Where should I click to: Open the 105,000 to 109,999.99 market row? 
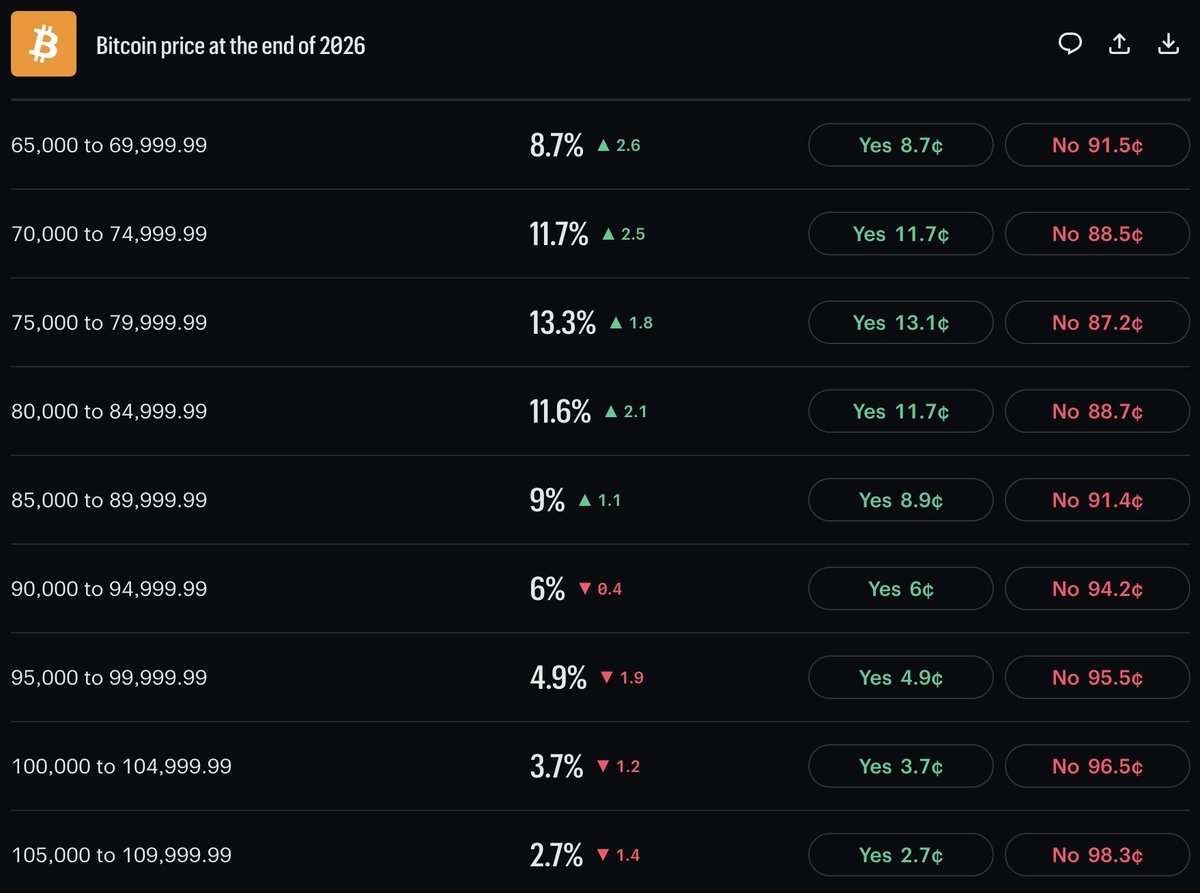coord(600,855)
